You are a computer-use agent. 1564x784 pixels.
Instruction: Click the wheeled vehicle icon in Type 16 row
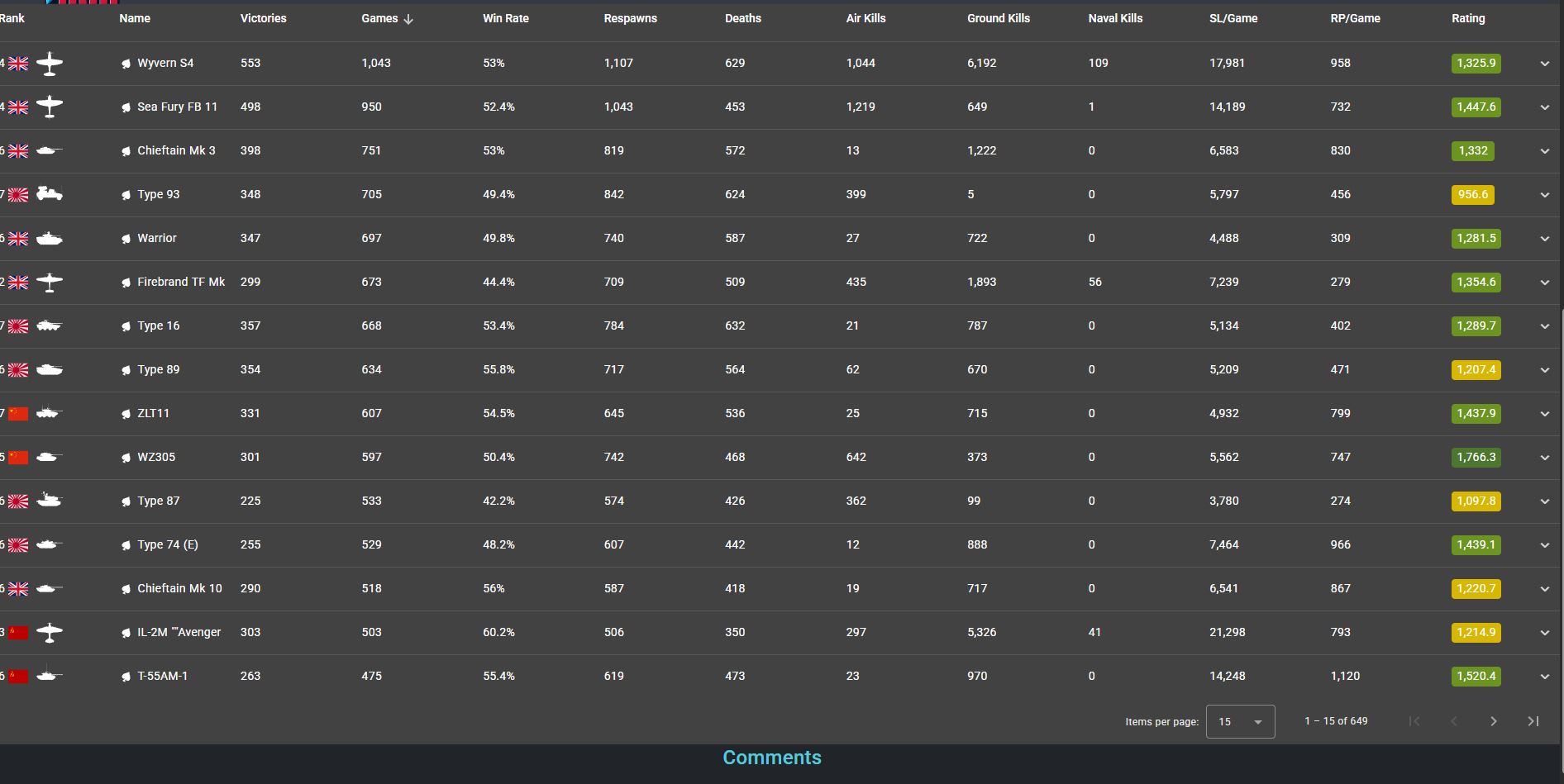pyautogui.click(x=50, y=325)
